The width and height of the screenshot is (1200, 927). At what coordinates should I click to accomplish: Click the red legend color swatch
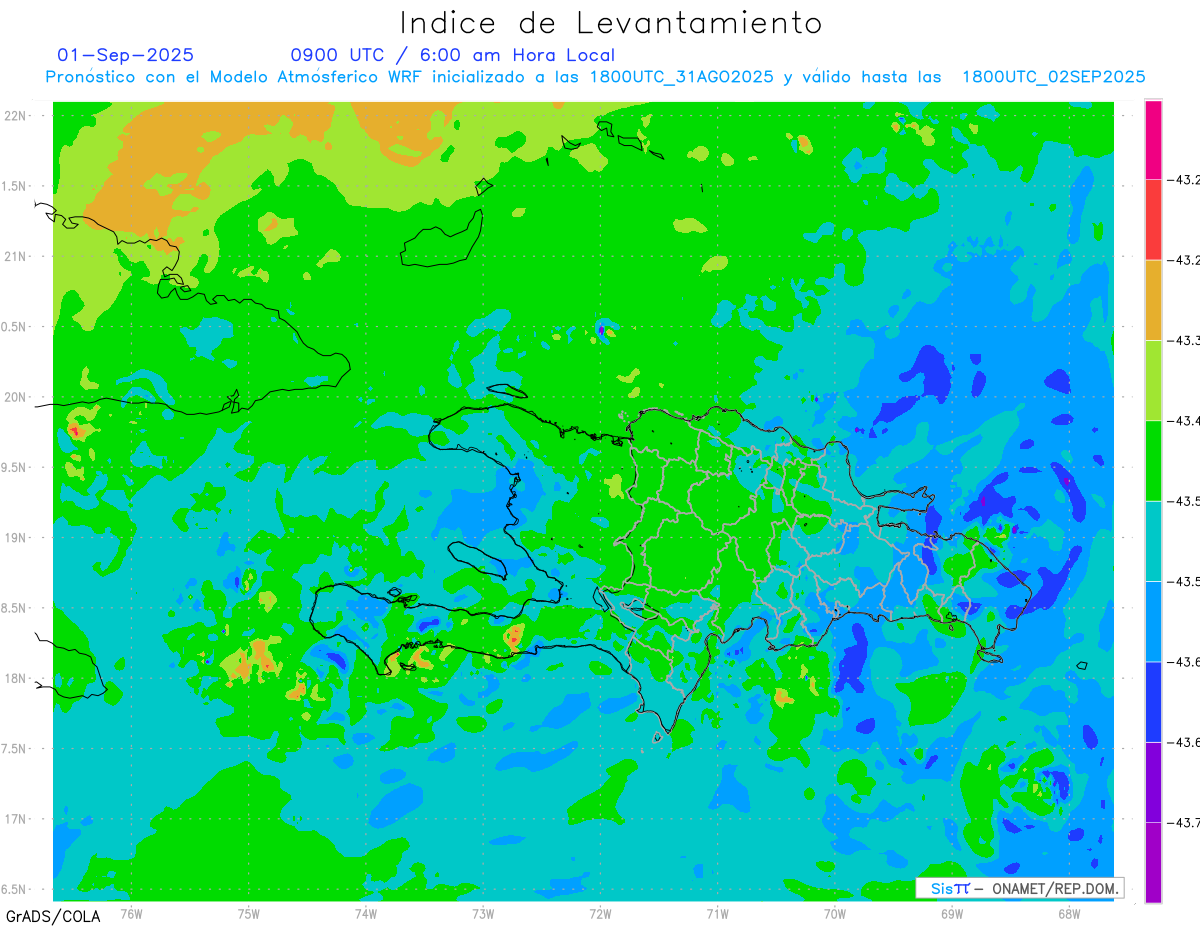(1153, 220)
